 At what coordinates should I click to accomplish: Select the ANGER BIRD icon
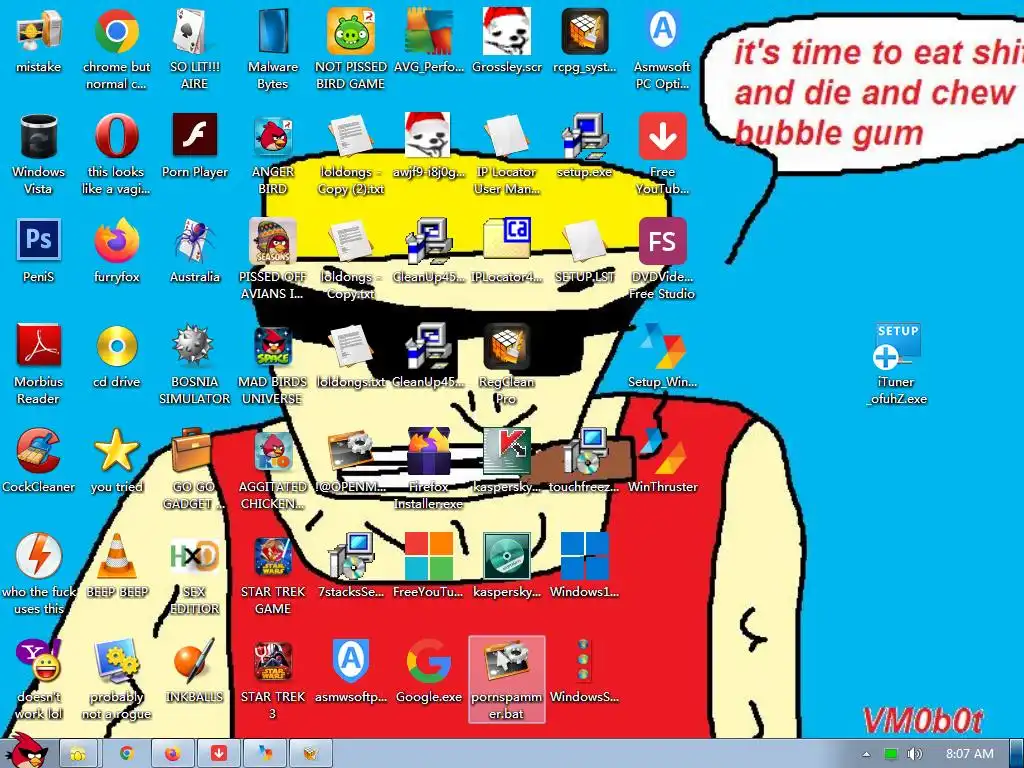pyautogui.click(x=273, y=136)
